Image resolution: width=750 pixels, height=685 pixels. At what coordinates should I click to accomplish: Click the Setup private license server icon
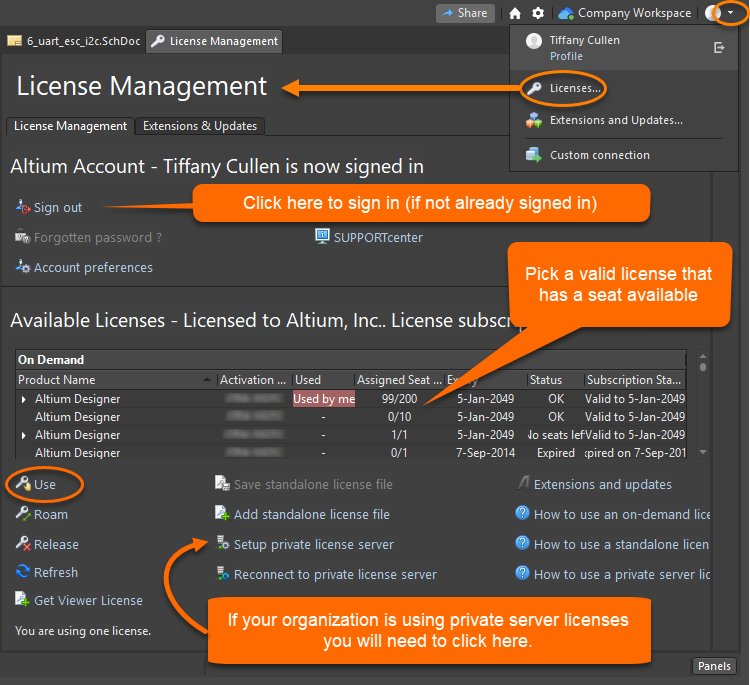coord(223,543)
